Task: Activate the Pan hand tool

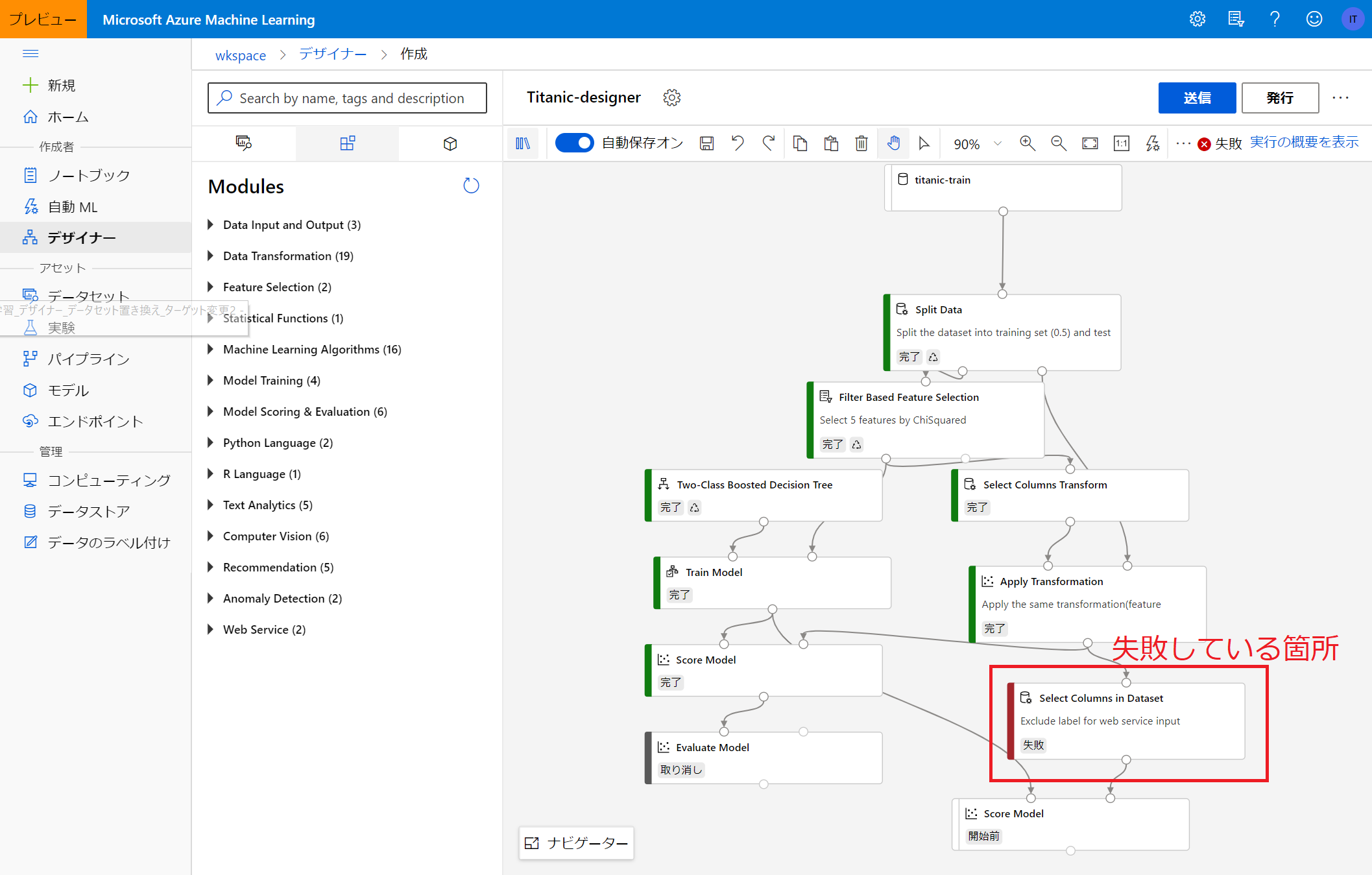Action: click(x=893, y=143)
